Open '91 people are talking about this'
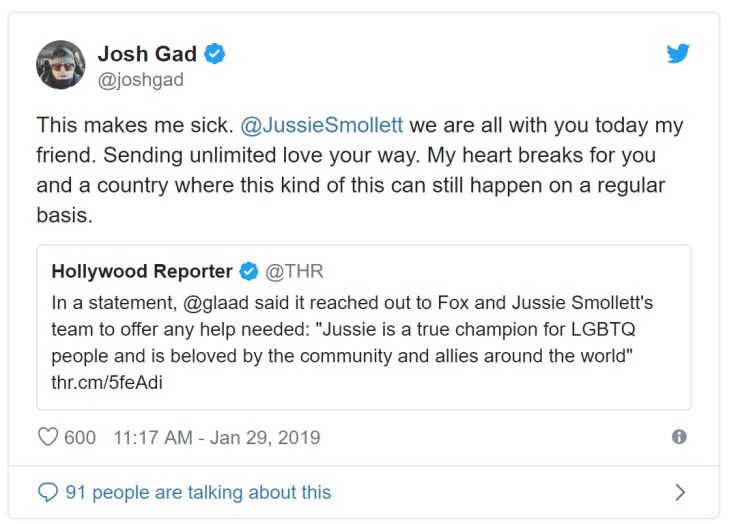 point(197,492)
